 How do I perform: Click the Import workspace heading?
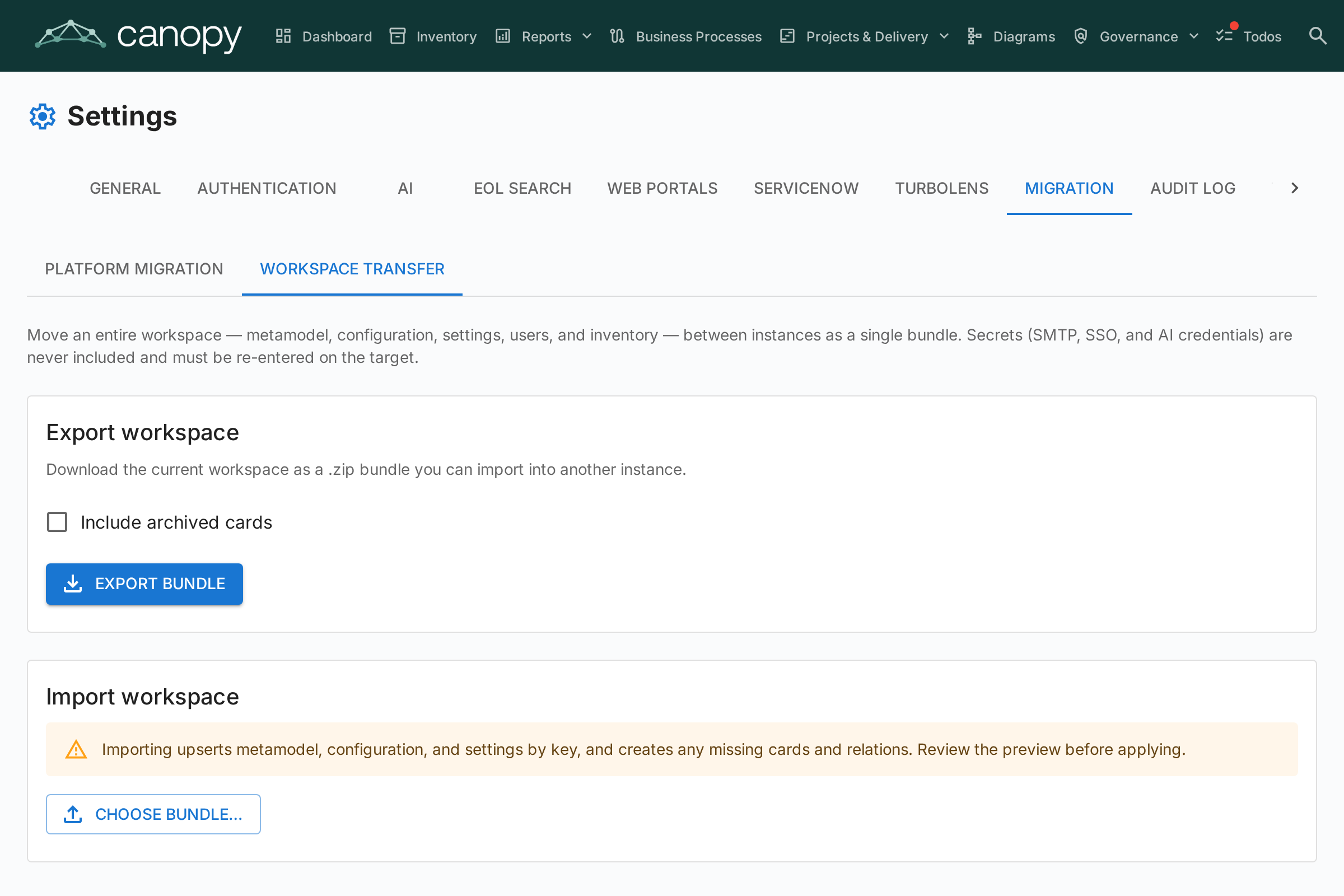click(142, 697)
